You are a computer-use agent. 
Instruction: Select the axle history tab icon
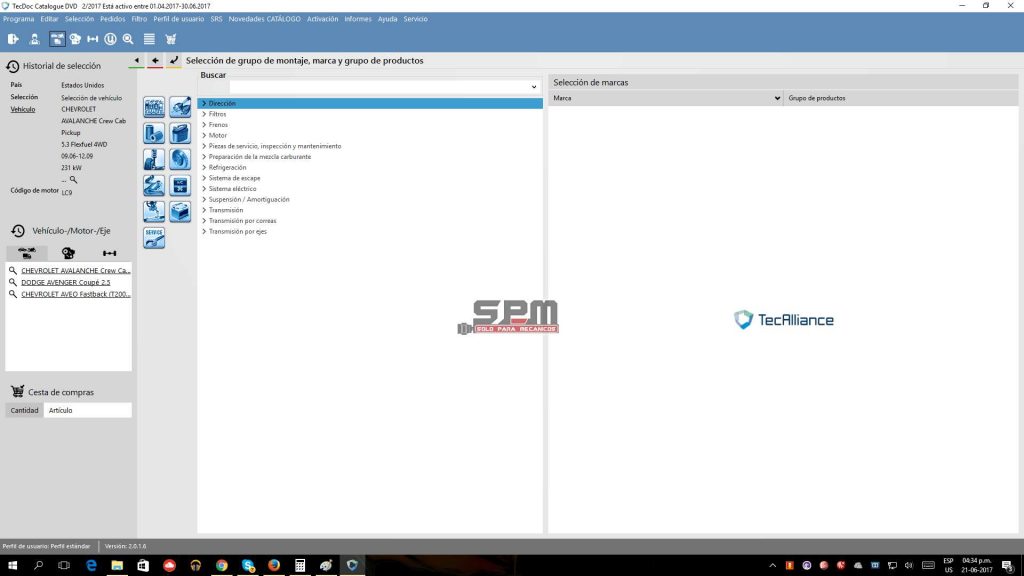pyautogui.click(x=109, y=253)
